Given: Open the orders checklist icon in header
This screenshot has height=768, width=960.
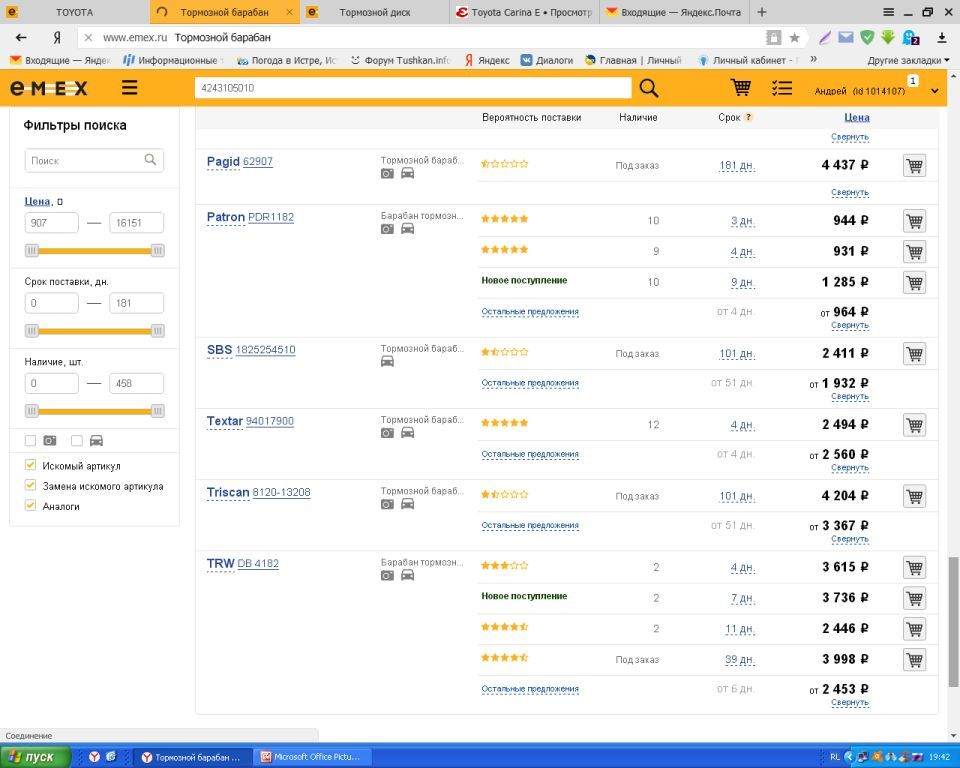Looking at the screenshot, I should (x=782, y=88).
